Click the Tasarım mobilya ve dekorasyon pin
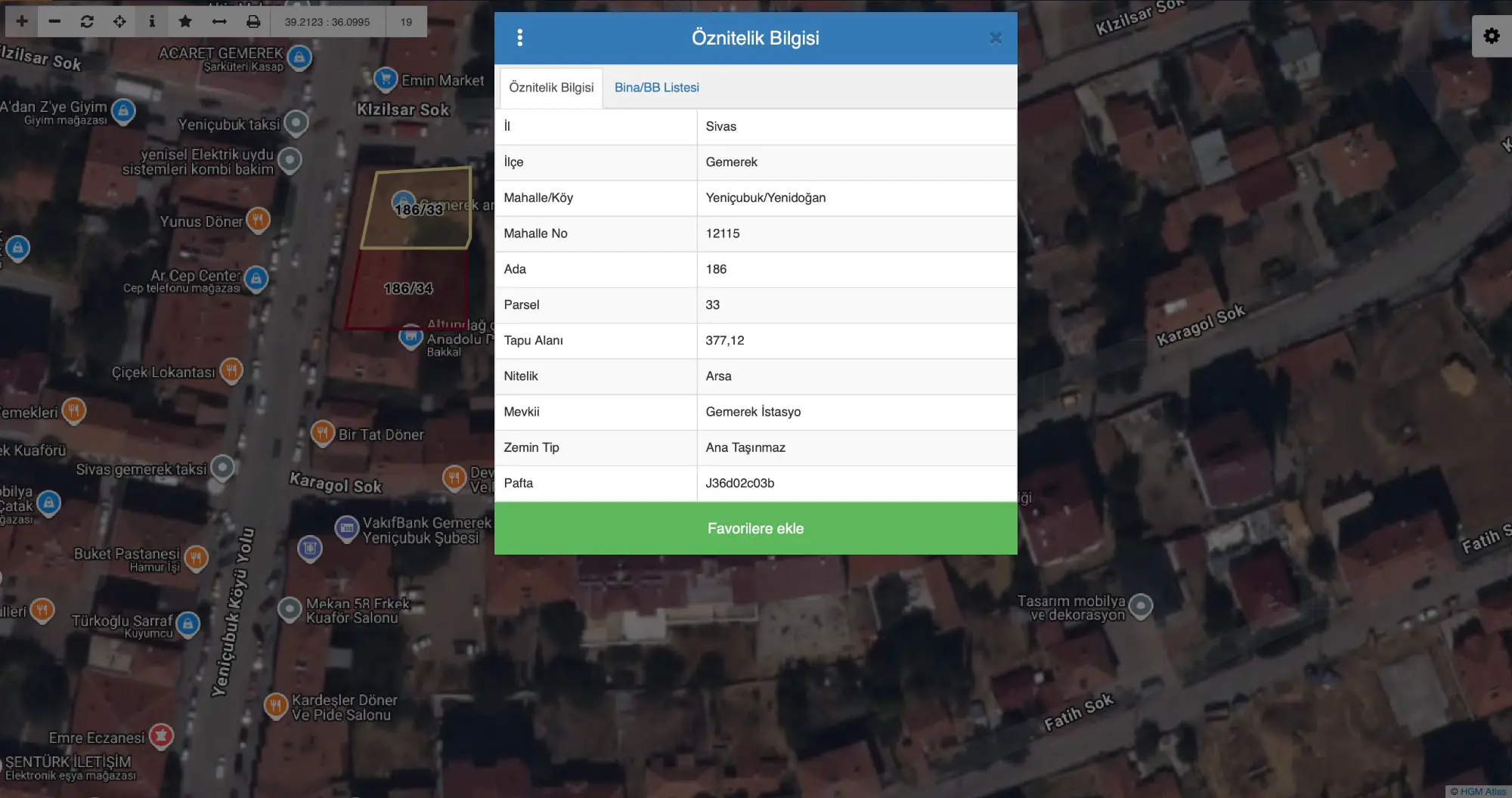 tap(1140, 605)
